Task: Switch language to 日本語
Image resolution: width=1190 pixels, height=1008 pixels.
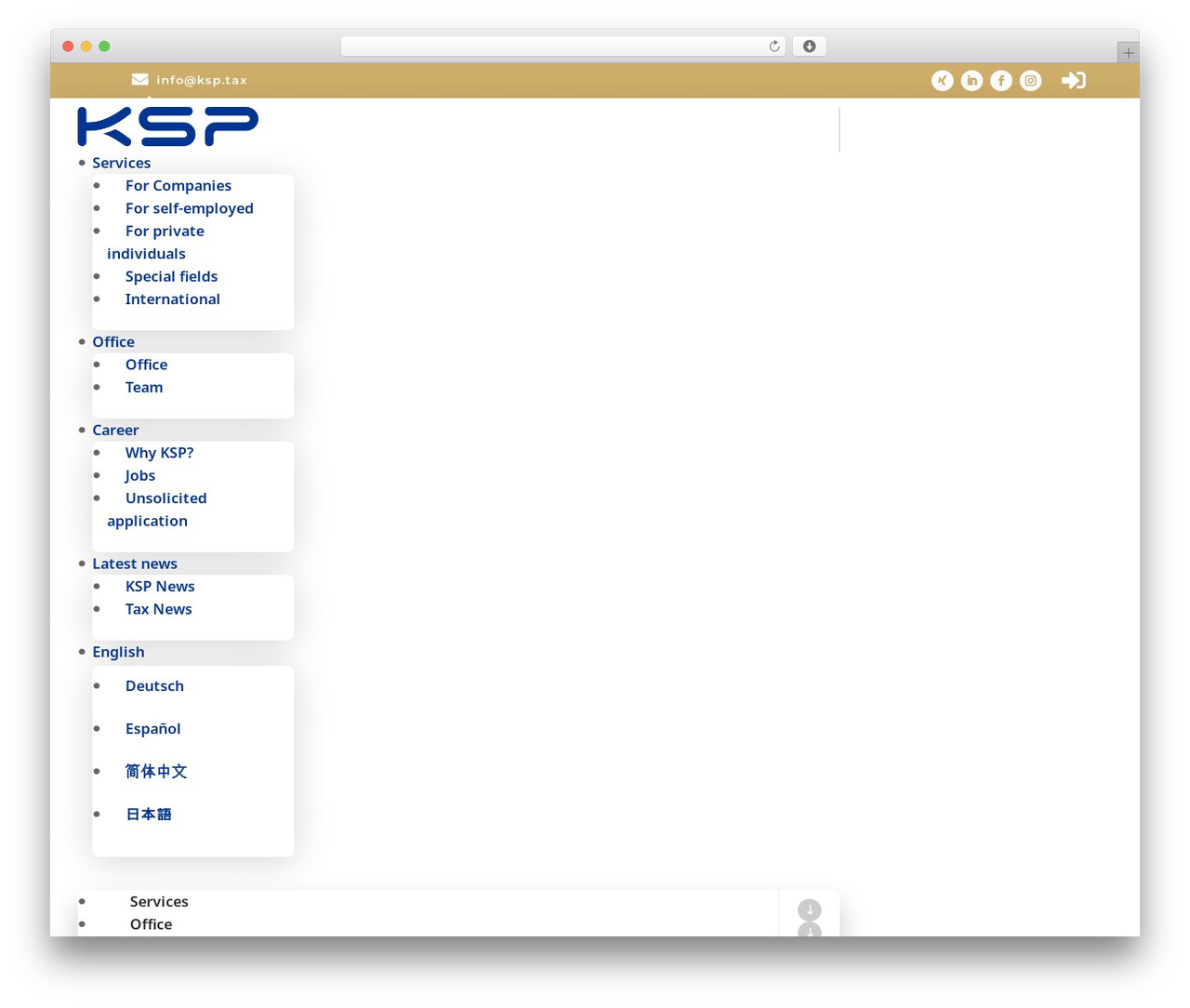Action: [149, 815]
